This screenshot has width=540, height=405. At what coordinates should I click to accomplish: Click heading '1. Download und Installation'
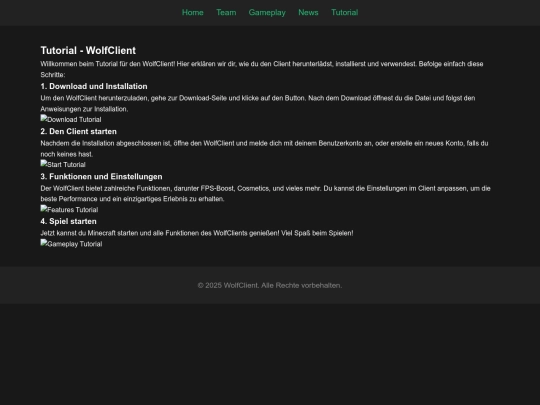[x=94, y=86]
